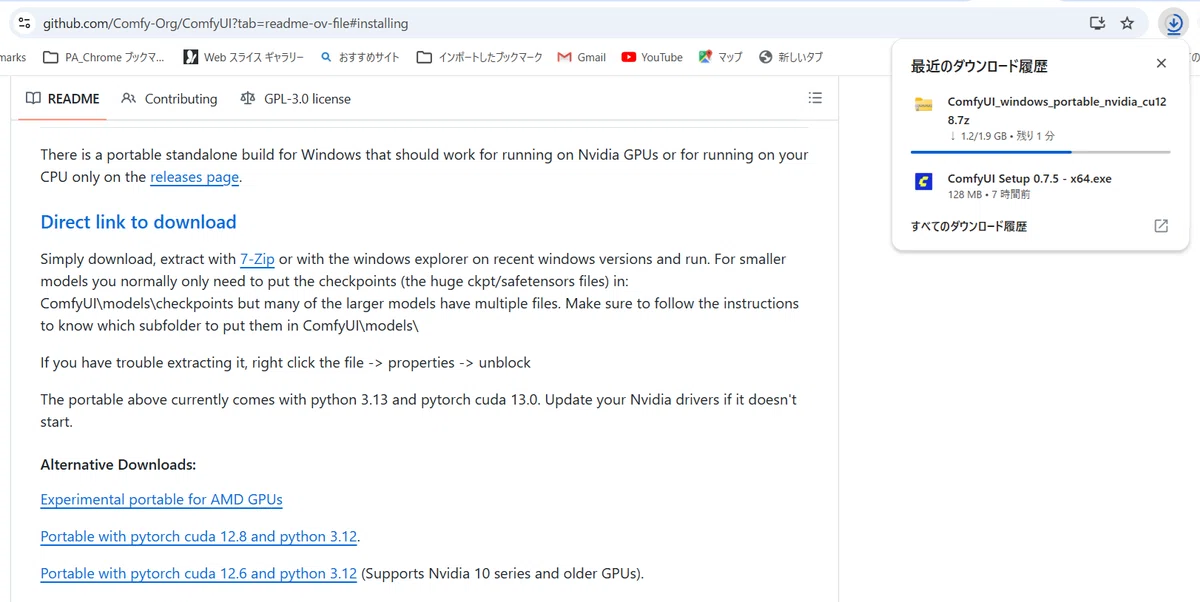This screenshot has width=1200, height=602.
Task: Open the site information icon in address bar
Action: click(x=25, y=22)
